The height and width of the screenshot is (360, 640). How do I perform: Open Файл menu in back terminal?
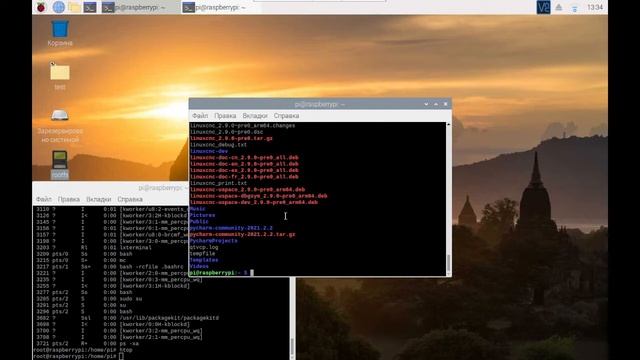(44, 199)
